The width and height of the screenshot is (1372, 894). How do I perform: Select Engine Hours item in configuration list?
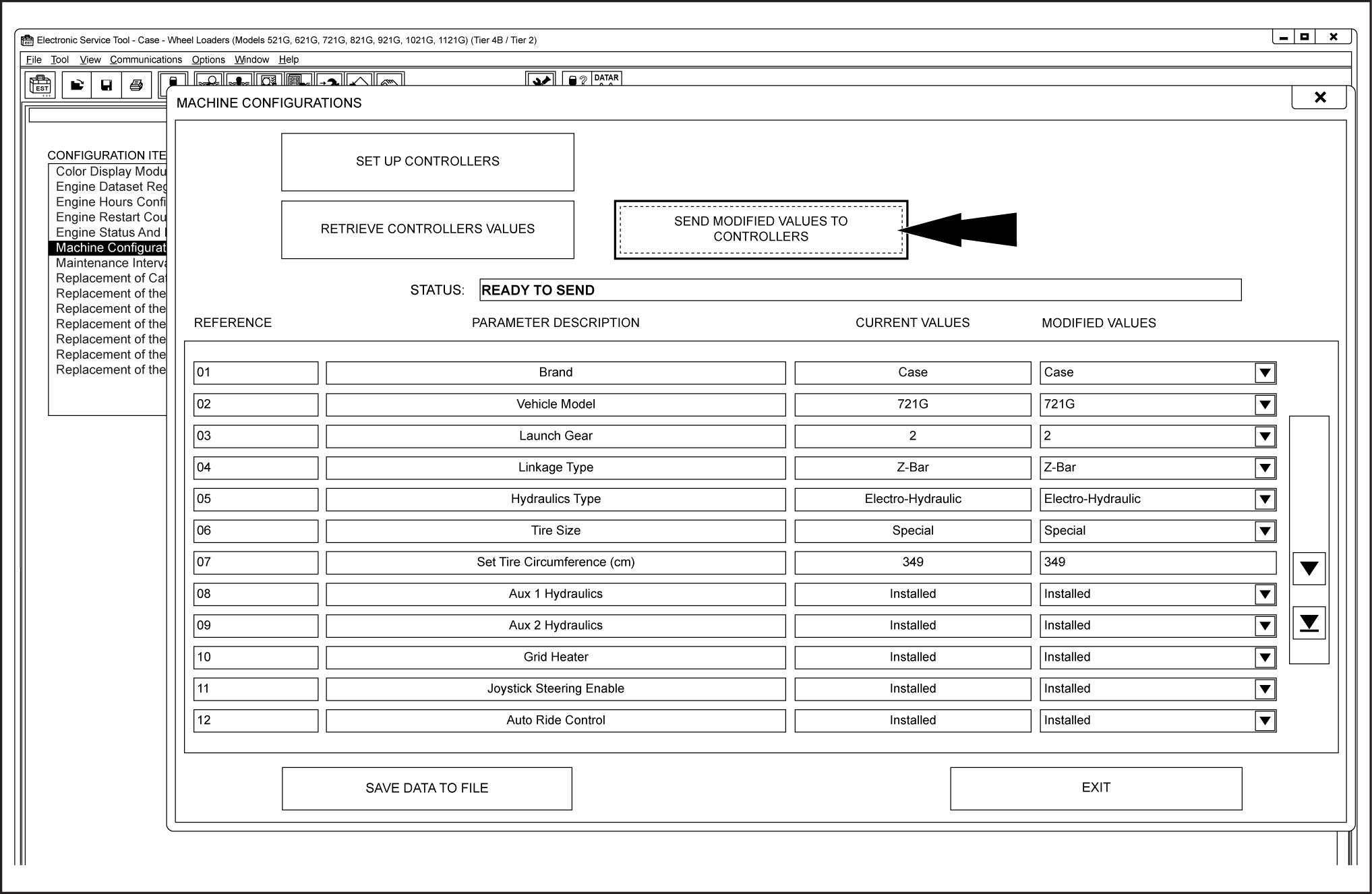(111, 202)
